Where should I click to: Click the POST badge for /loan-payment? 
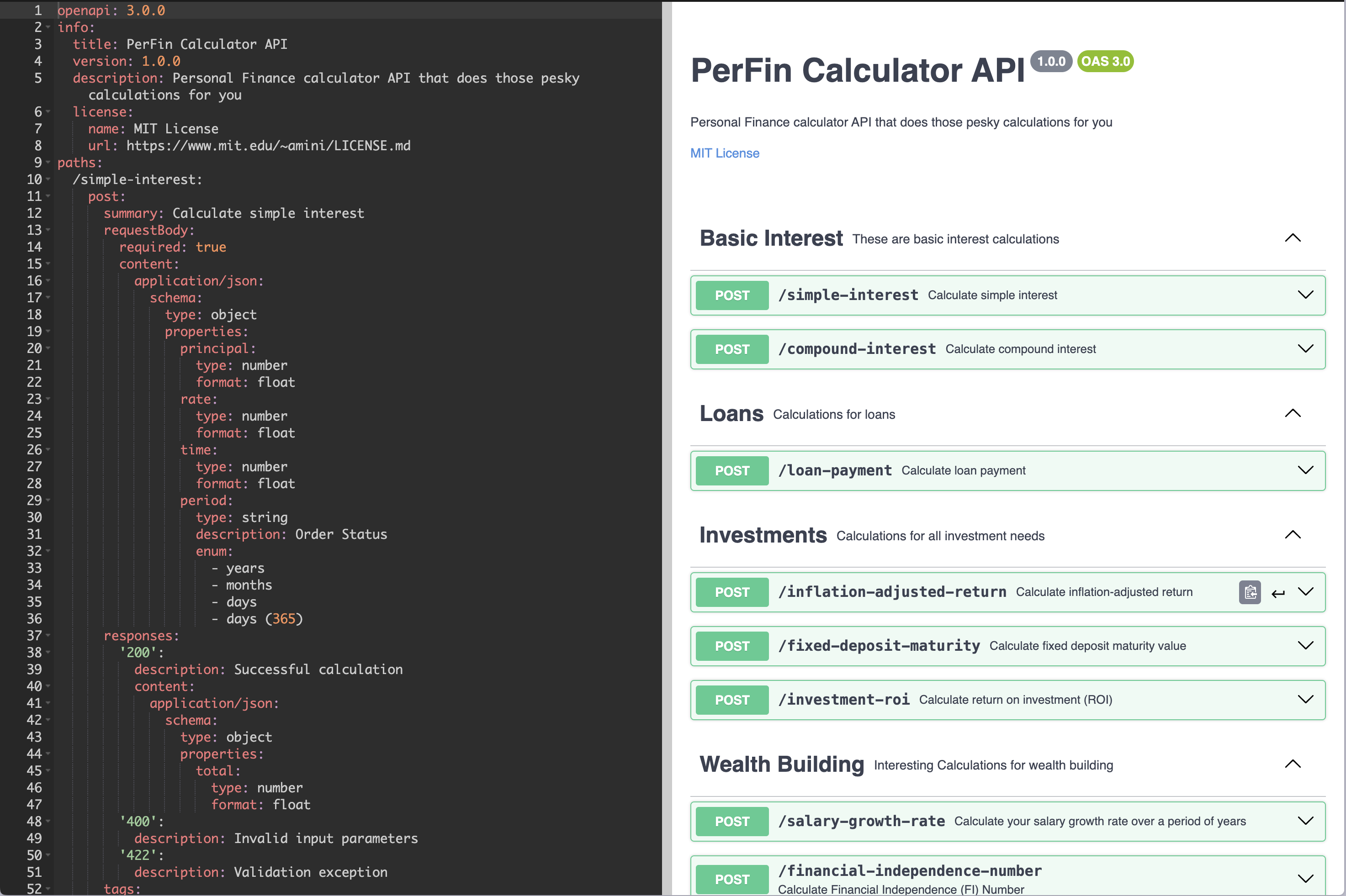coord(731,471)
